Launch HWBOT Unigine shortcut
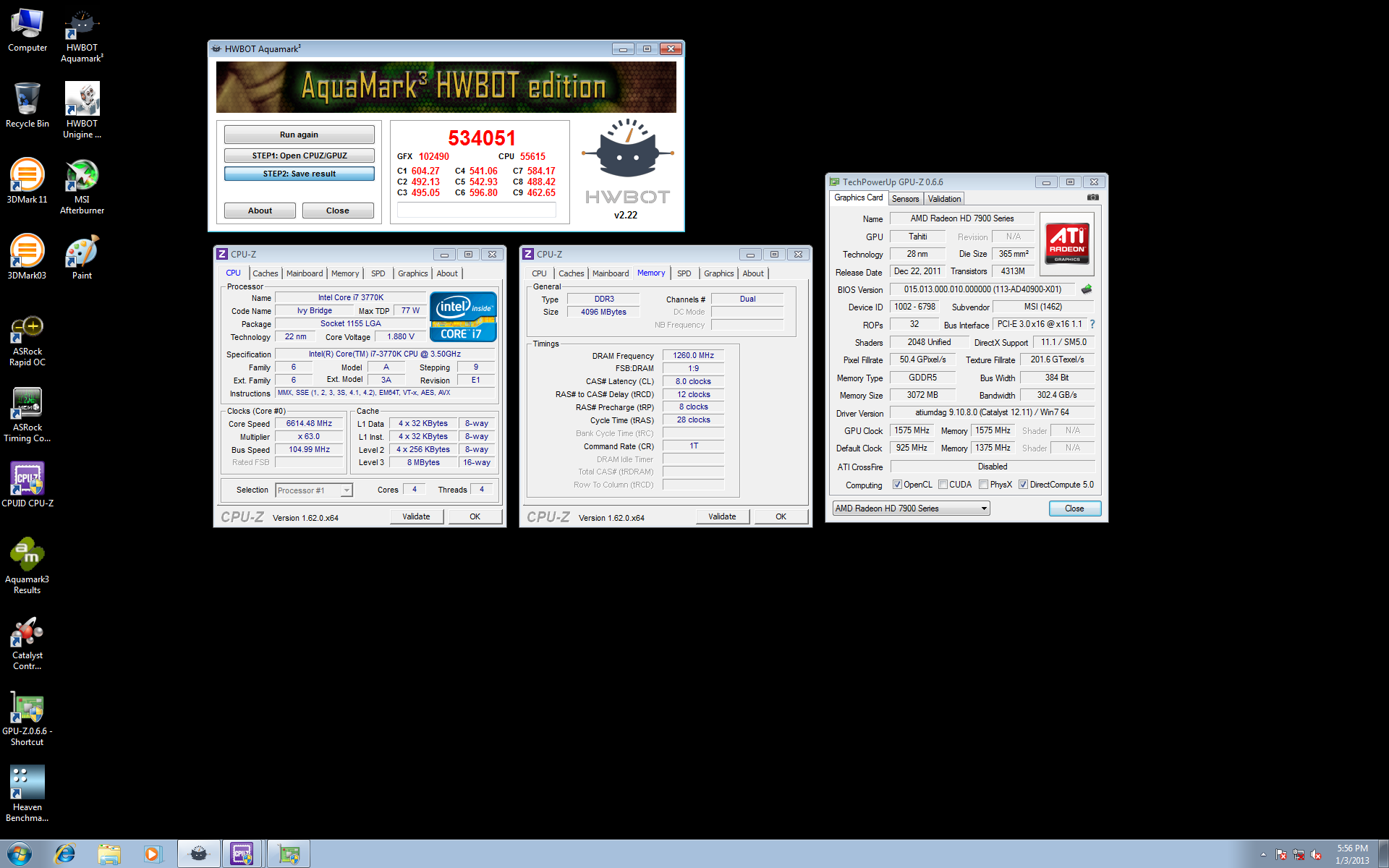The height and width of the screenshot is (868, 1389). 82,111
